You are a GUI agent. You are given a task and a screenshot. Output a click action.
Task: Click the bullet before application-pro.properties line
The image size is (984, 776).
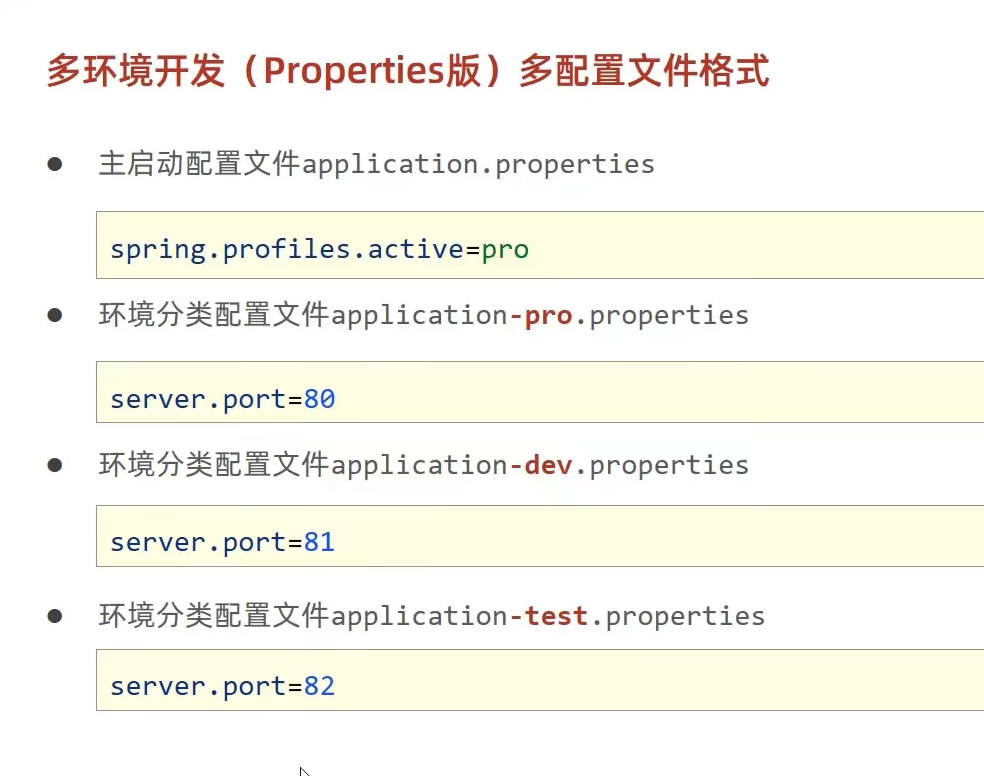click(x=55, y=315)
